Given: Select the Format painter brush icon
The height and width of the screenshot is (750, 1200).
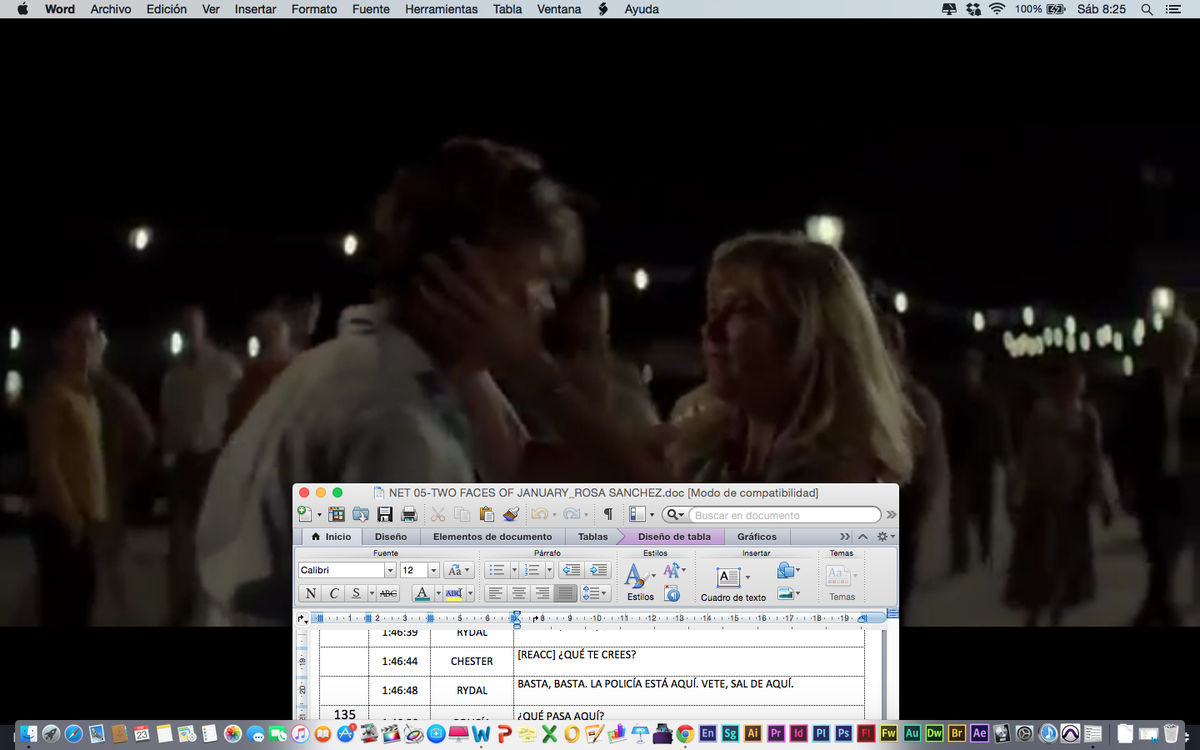Looking at the screenshot, I should (x=511, y=514).
